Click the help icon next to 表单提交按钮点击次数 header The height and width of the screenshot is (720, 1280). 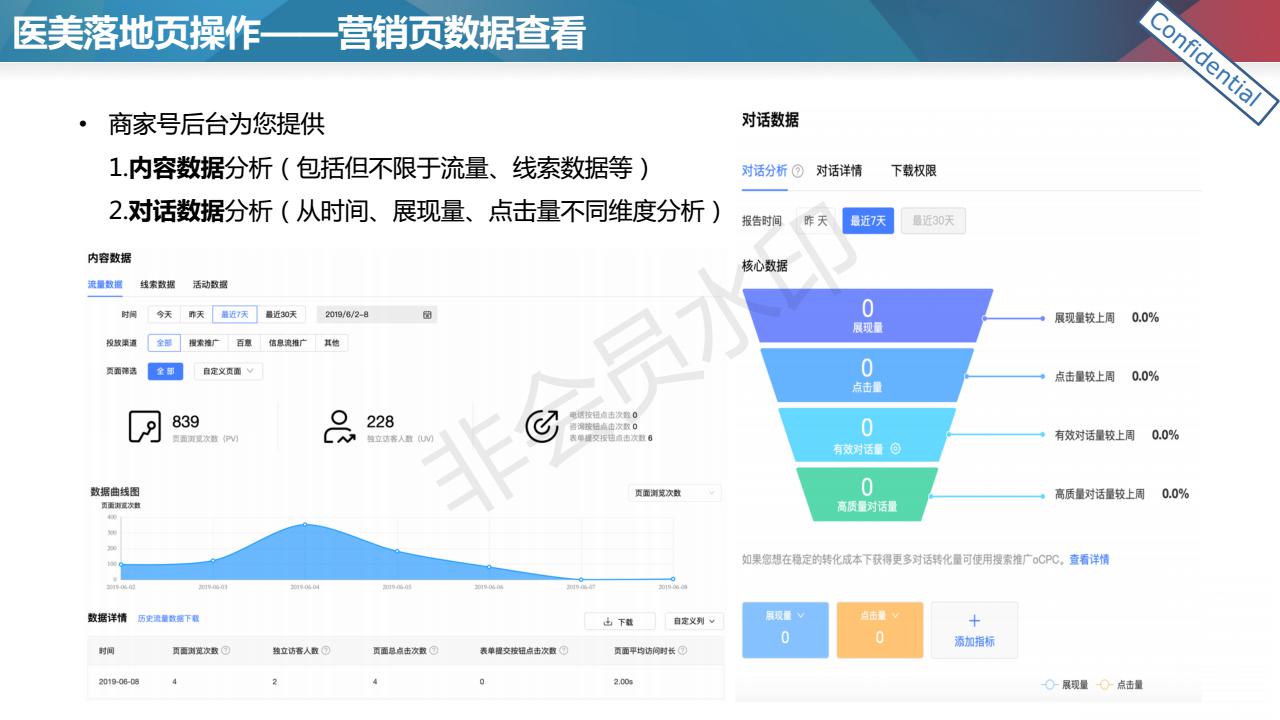pyautogui.click(x=563, y=651)
